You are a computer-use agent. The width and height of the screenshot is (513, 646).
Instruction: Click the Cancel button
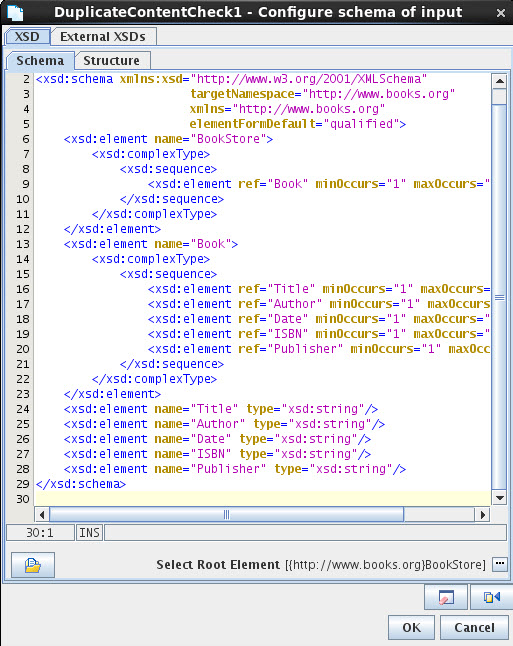(x=474, y=627)
